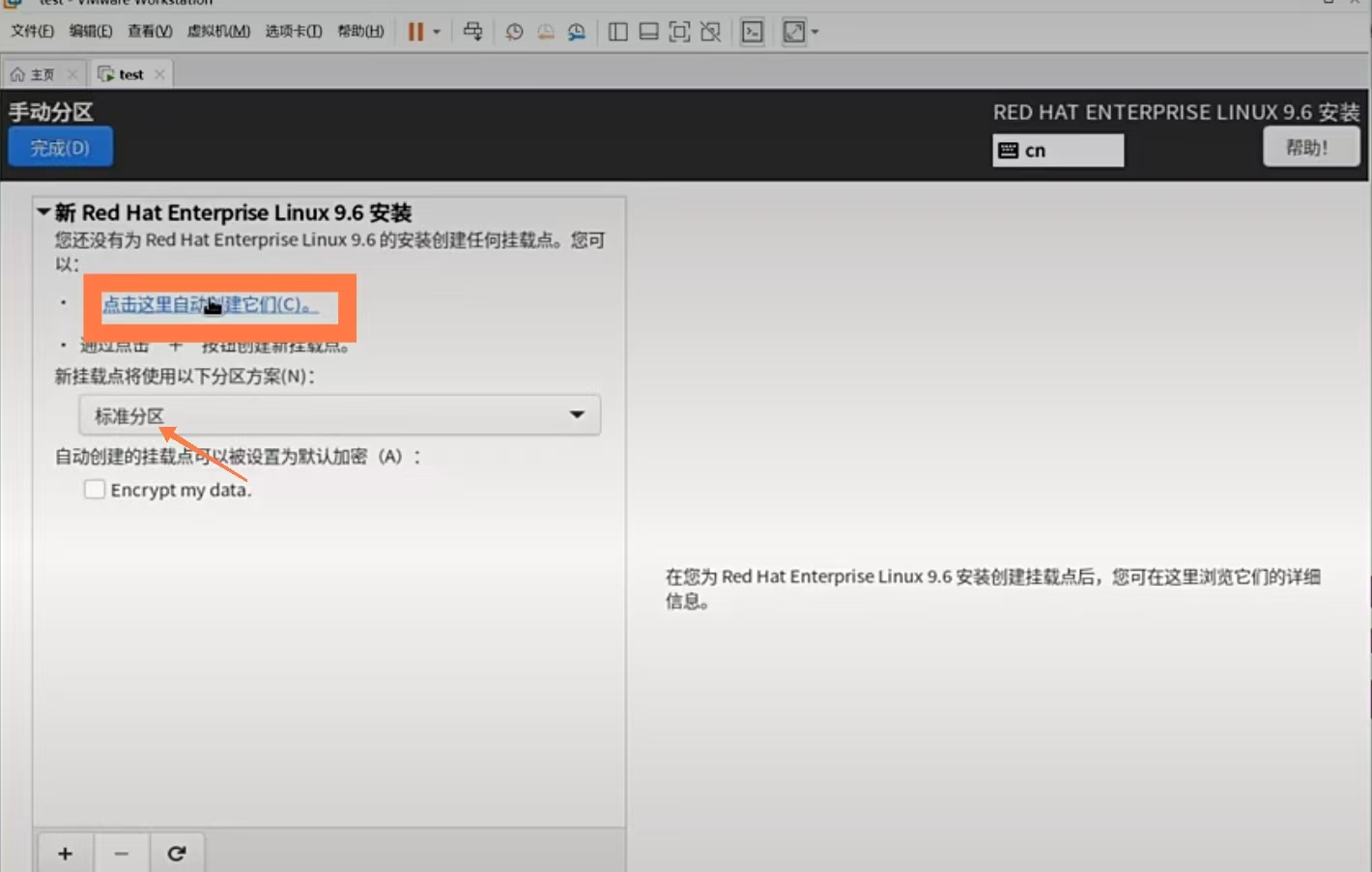The image size is (1372, 872).
Task: Open the 编辑(E) menu
Action: pyautogui.click(x=91, y=31)
